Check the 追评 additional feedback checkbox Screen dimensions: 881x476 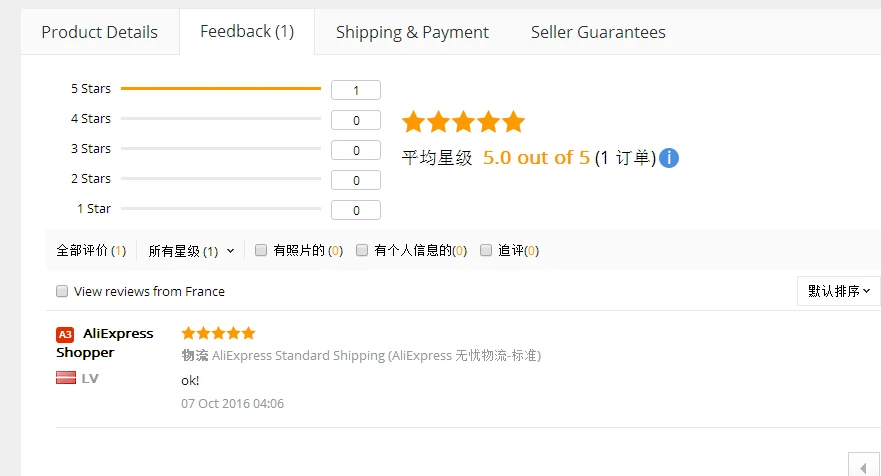[x=486, y=250]
